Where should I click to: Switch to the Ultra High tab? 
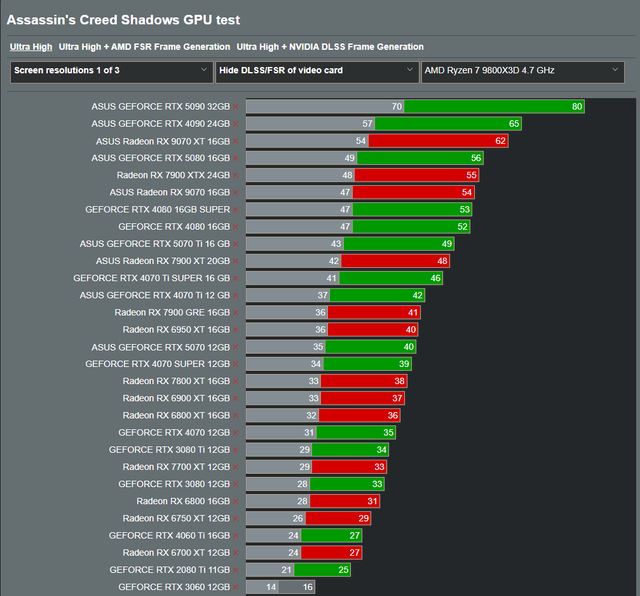coord(31,47)
